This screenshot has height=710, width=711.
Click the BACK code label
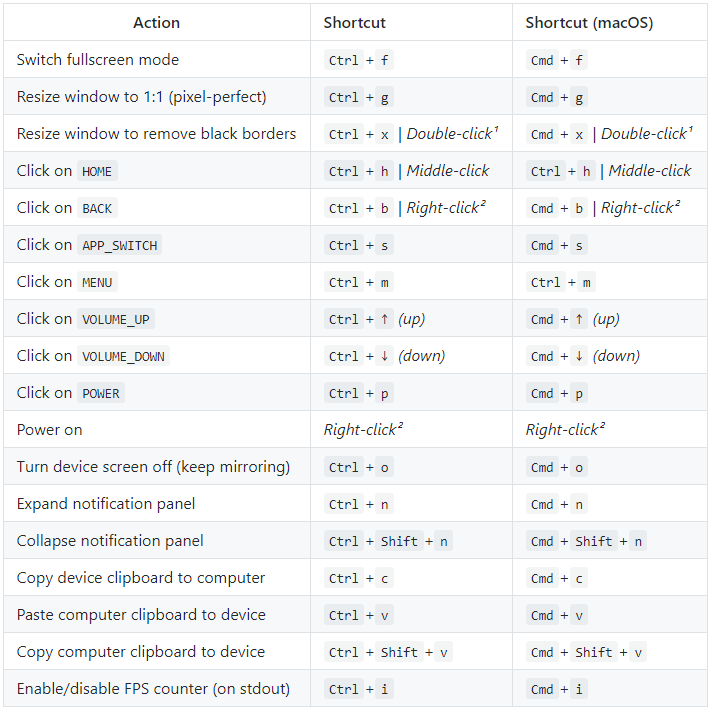pyautogui.click(x=97, y=208)
